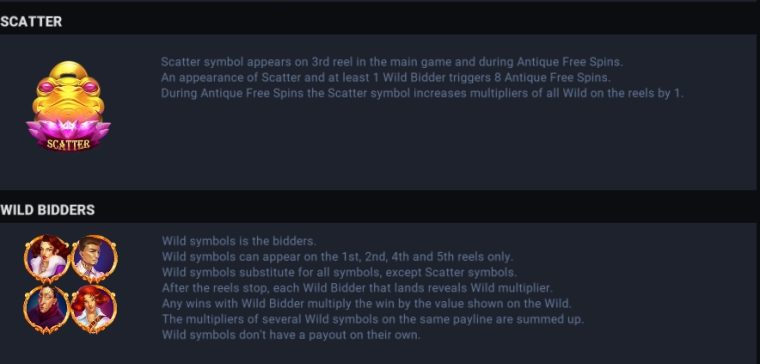Click the 'Wild symbols is the bidders' line

click(239, 241)
